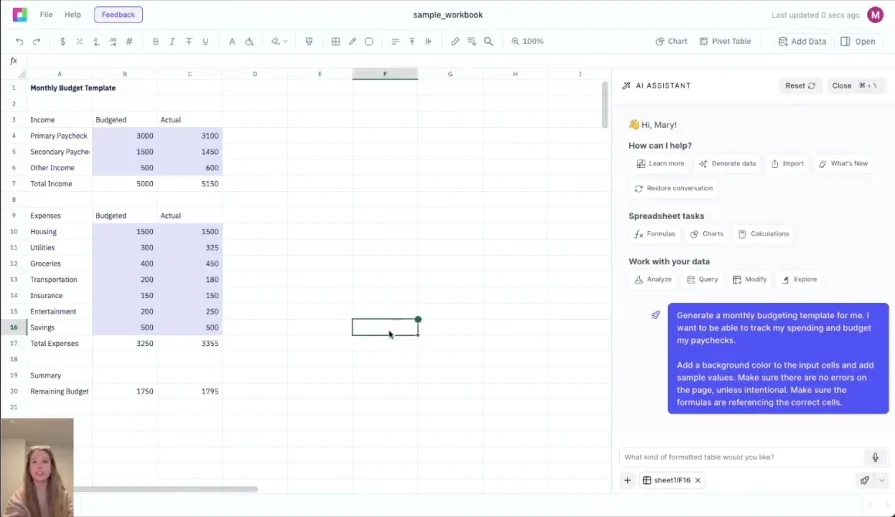The image size is (895, 517).
Task: Click the Total Income cell
Action: pyautogui.click(x=59, y=184)
